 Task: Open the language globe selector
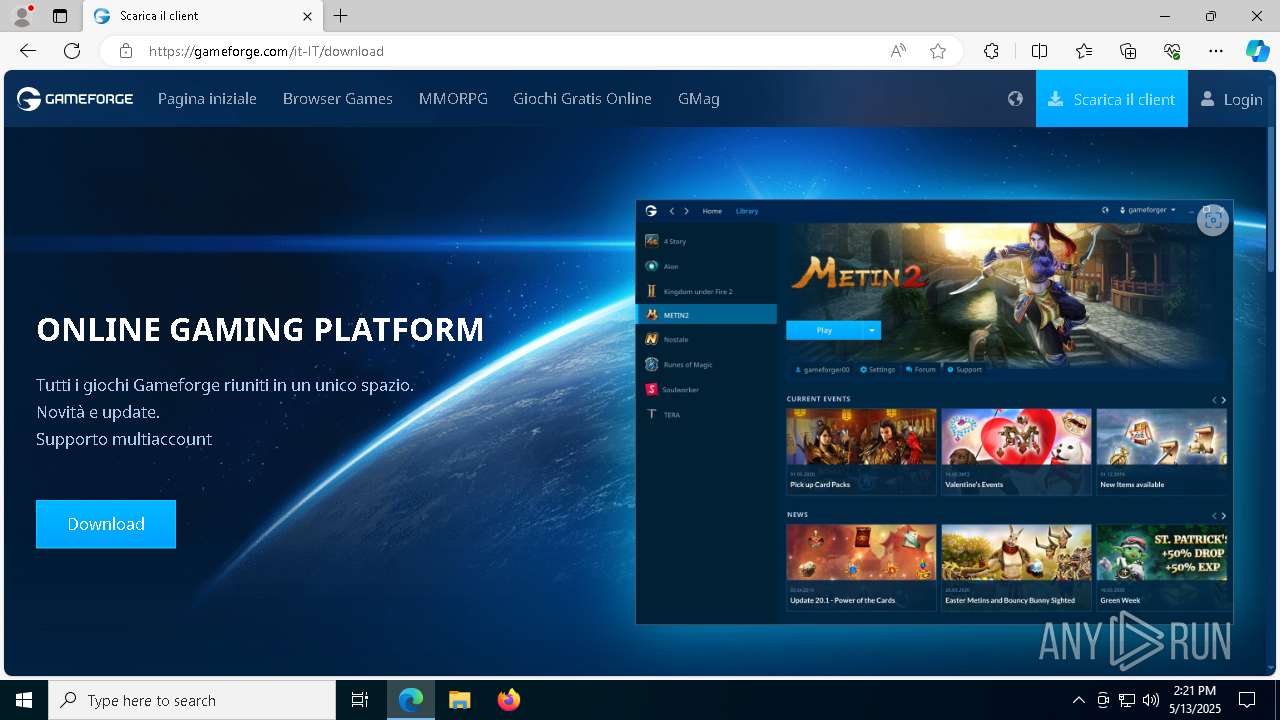pos(1015,98)
